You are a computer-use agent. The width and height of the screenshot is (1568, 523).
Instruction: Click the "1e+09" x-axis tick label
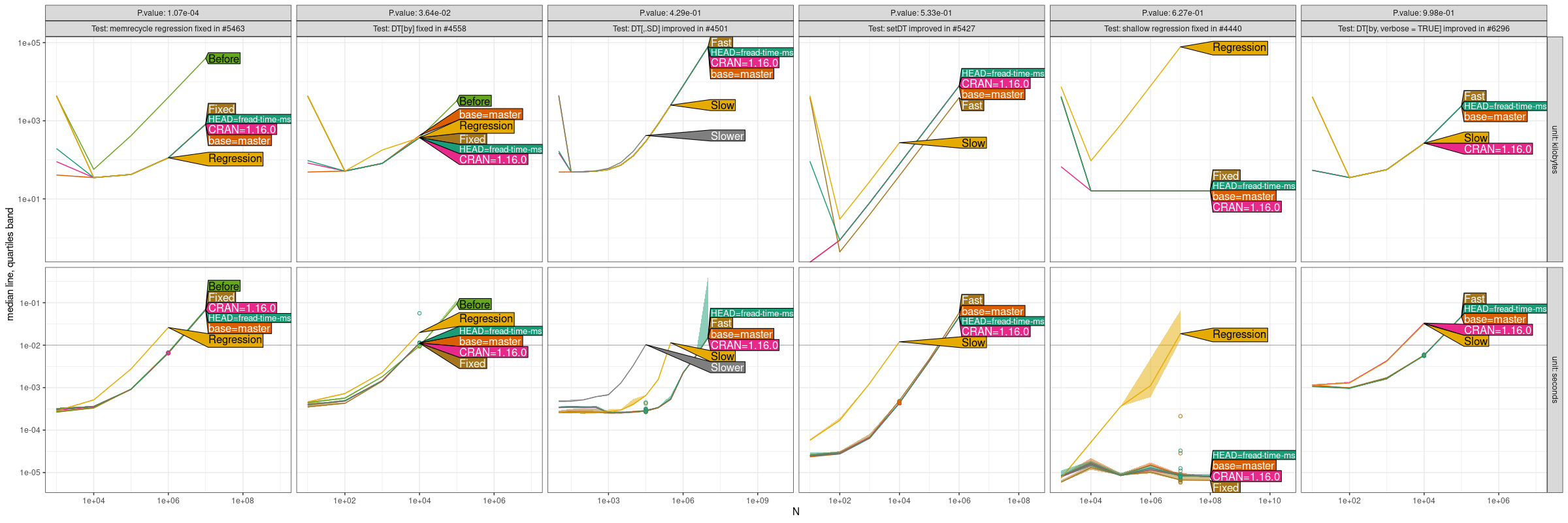point(757,501)
